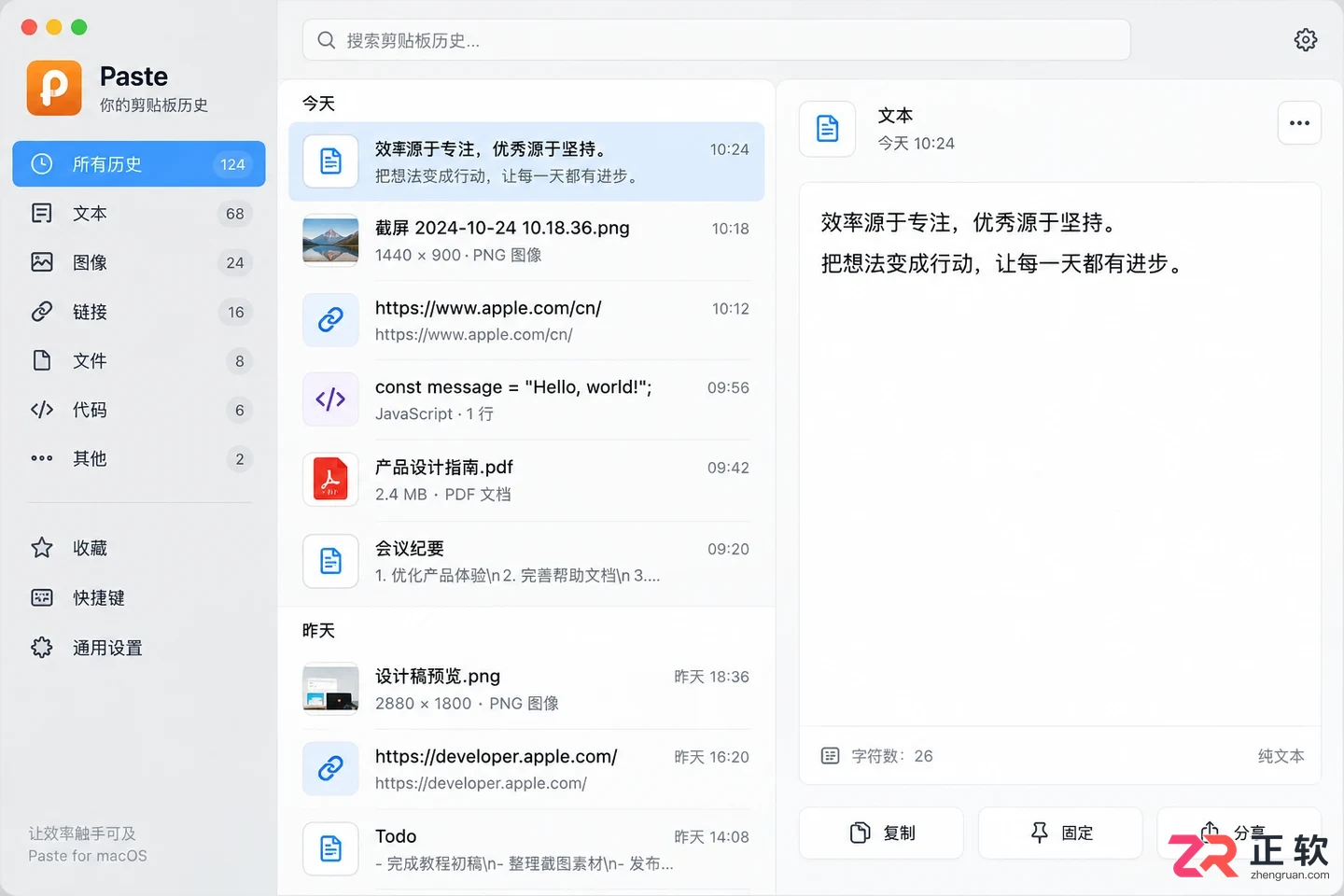This screenshot has width=1344, height=896.
Task: Click the document icon for 会议纪要
Action: click(330, 561)
